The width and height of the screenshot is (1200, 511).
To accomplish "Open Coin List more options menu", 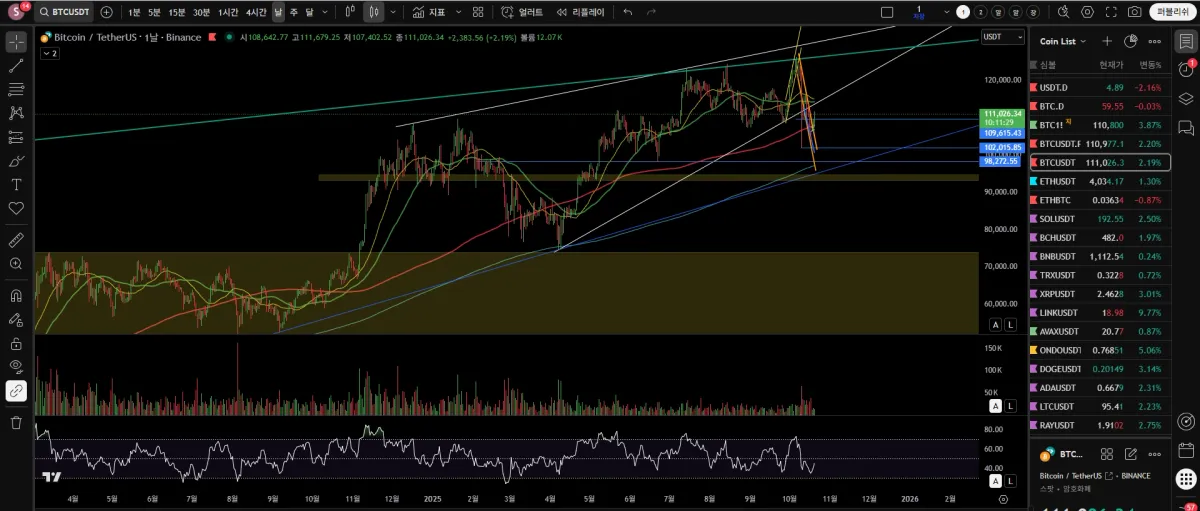I will (1154, 41).
